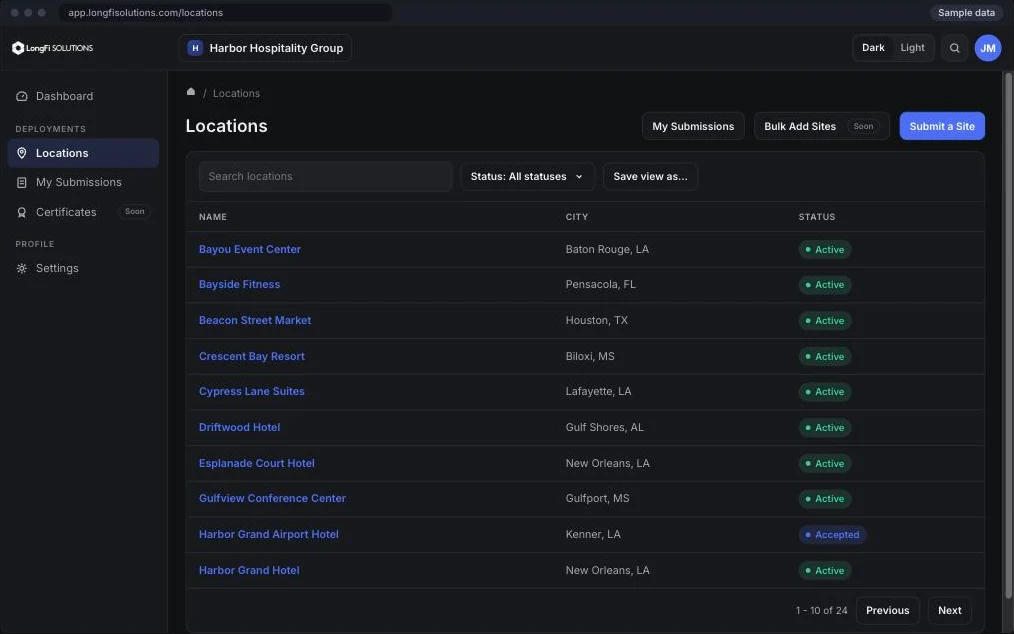Click the H badge of Harbor Hospitality Group
The height and width of the screenshot is (634, 1014).
(x=195, y=48)
